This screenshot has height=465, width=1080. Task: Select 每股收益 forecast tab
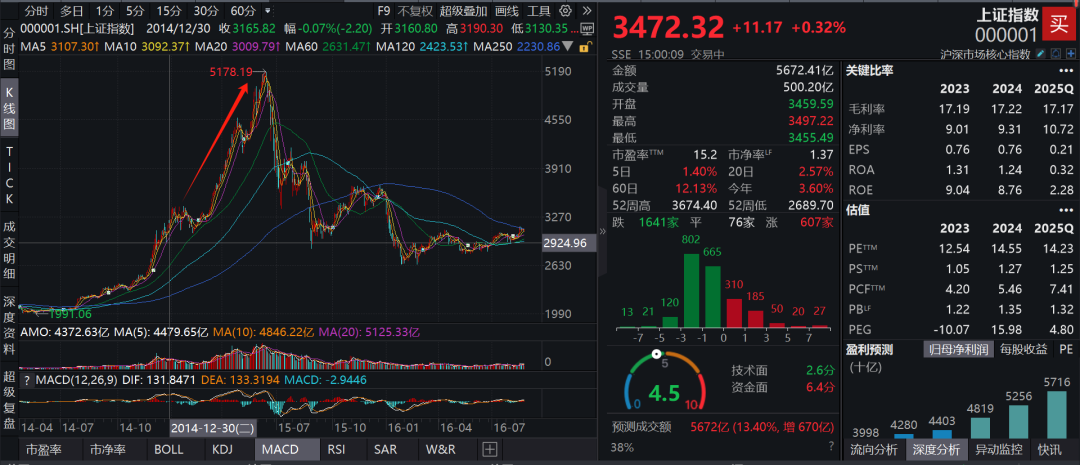point(1022,350)
